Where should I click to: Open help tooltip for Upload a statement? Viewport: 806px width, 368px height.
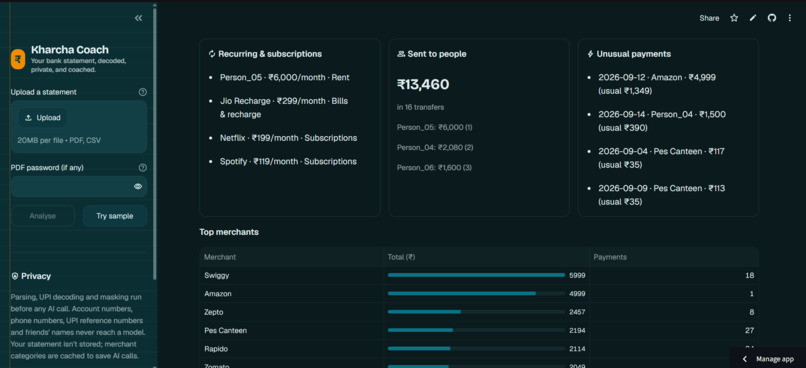142,92
